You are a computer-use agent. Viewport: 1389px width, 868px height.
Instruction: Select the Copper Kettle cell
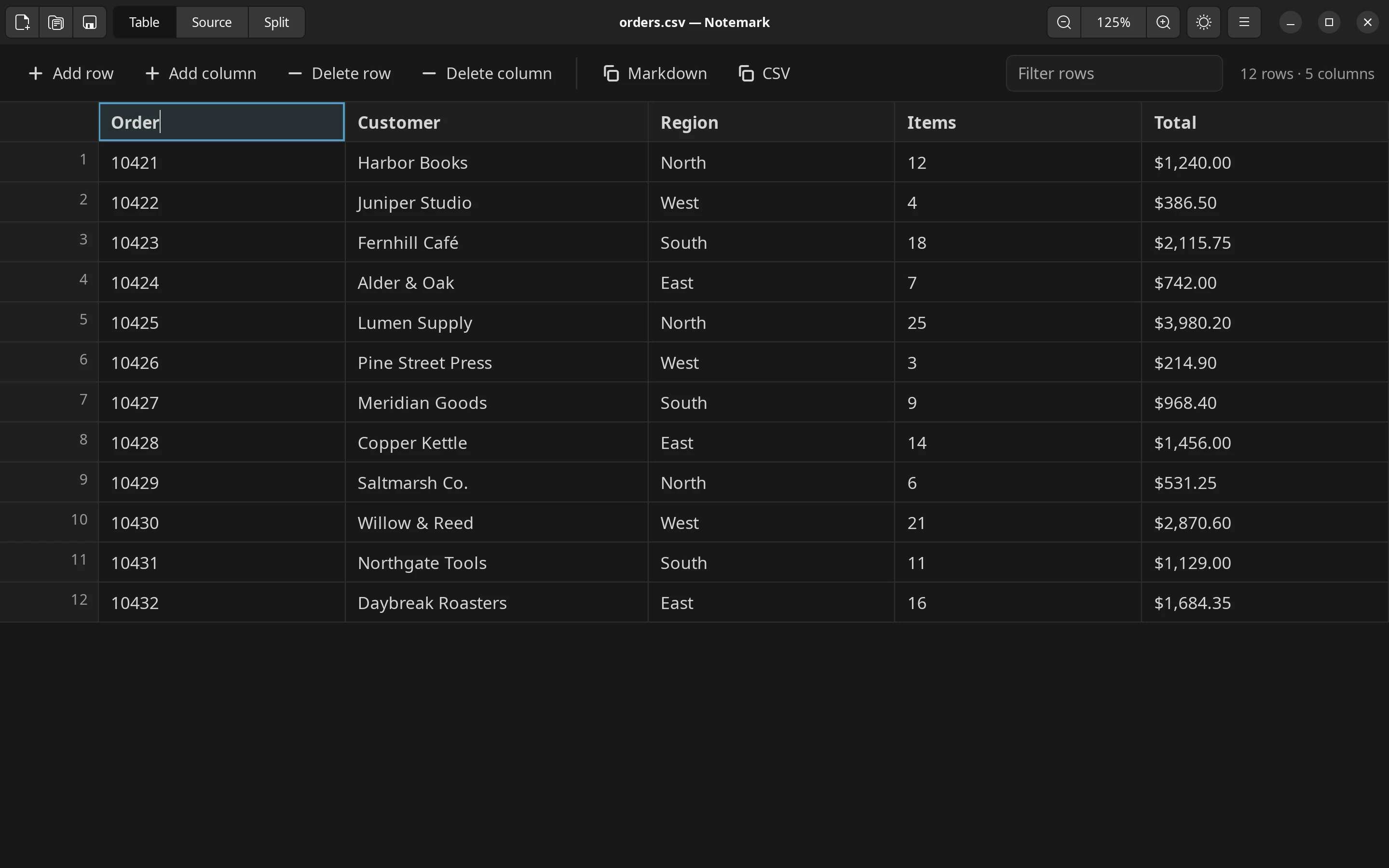tap(496, 443)
